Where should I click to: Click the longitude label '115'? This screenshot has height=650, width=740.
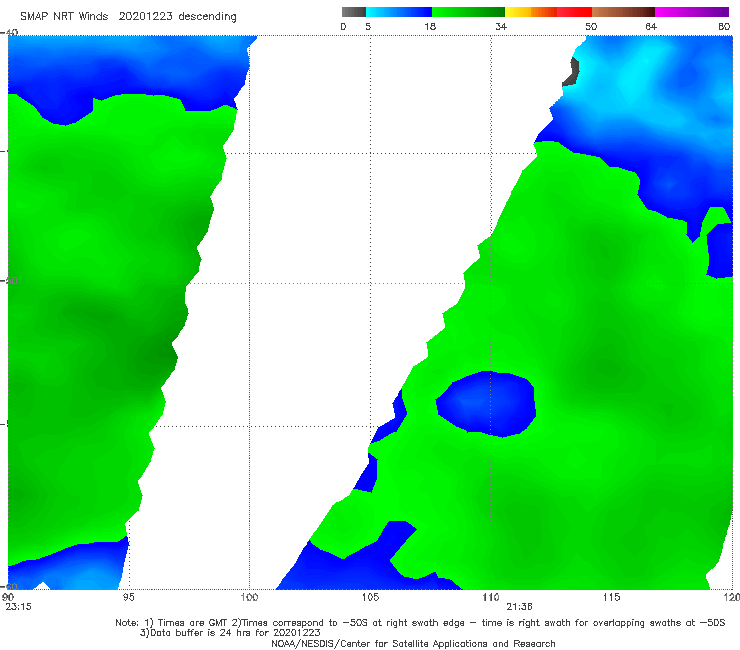(x=612, y=597)
